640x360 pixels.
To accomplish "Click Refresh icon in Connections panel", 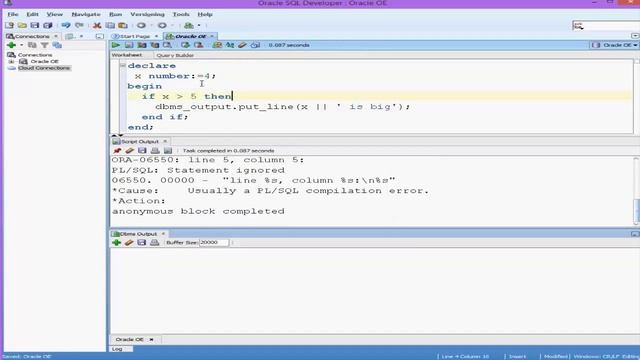I will pyautogui.click(x=32, y=45).
